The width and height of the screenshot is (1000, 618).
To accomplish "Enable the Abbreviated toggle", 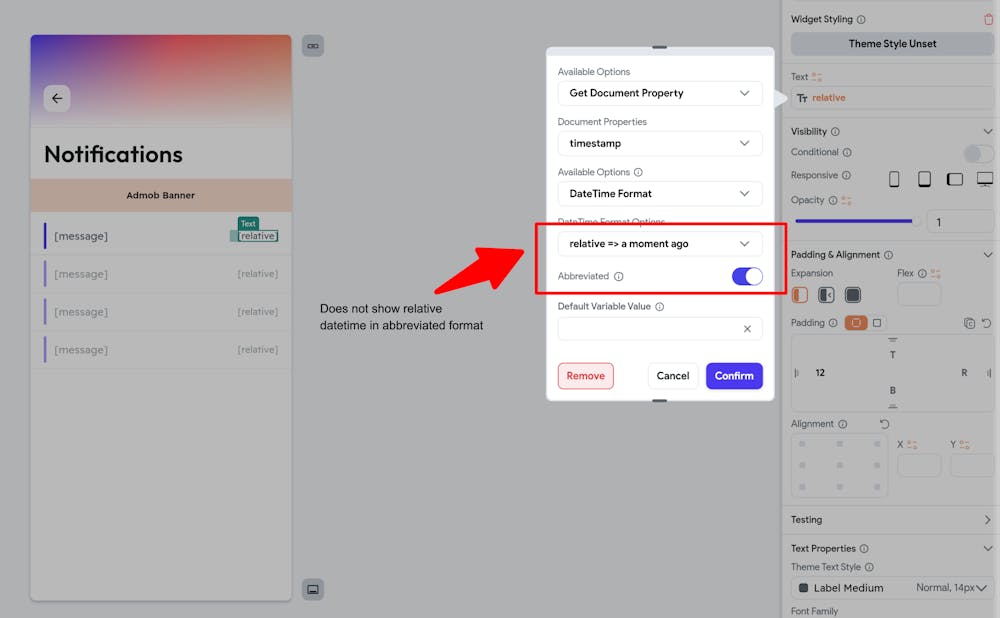I will 747,276.
